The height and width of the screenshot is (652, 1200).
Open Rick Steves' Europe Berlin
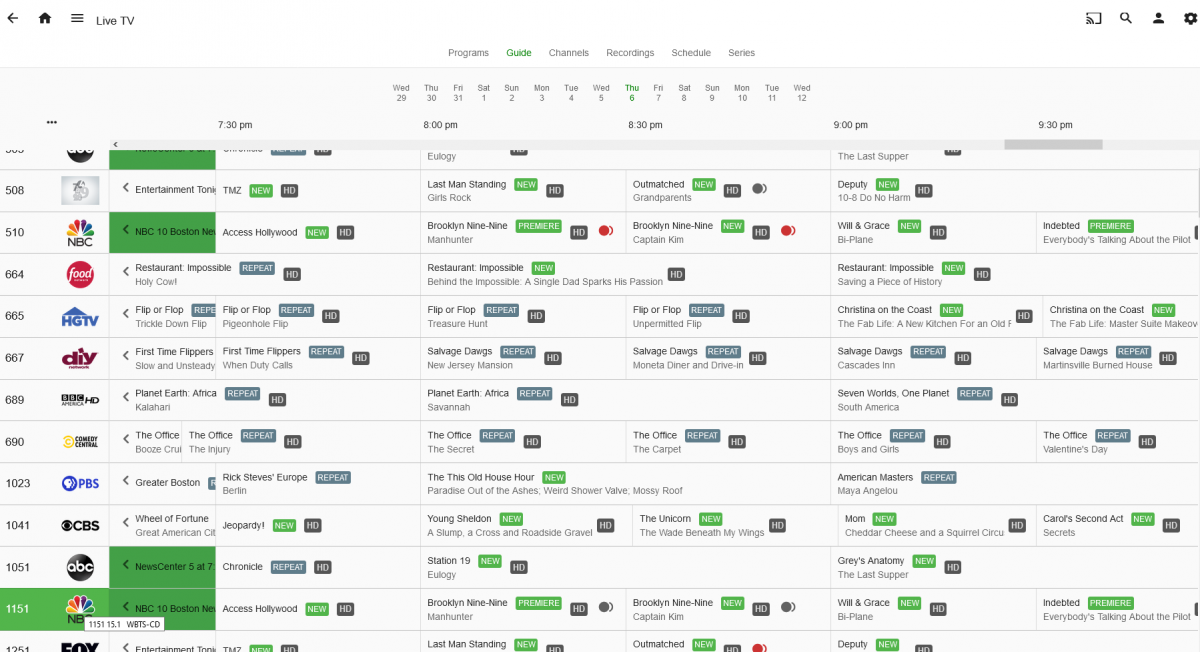pyautogui.click(x=318, y=484)
